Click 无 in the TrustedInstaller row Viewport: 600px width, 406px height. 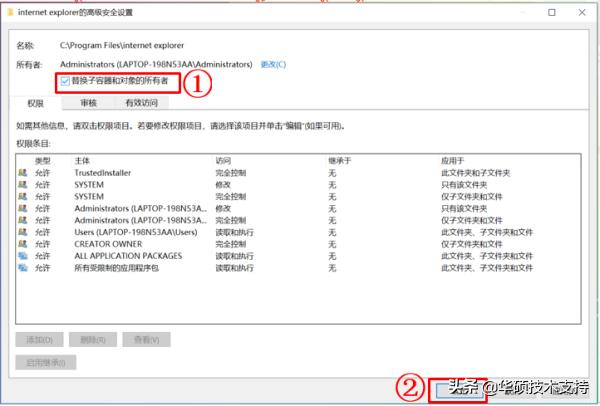pyautogui.click(x=332, y=173)
